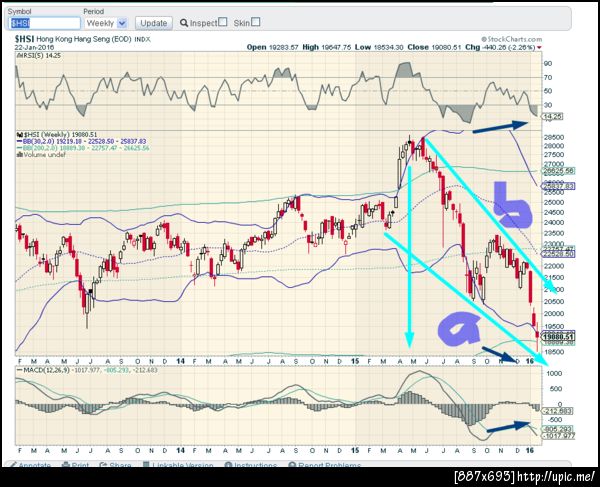
Task: Open the Period dropdown showing Weekly
Action: (106, 23)
